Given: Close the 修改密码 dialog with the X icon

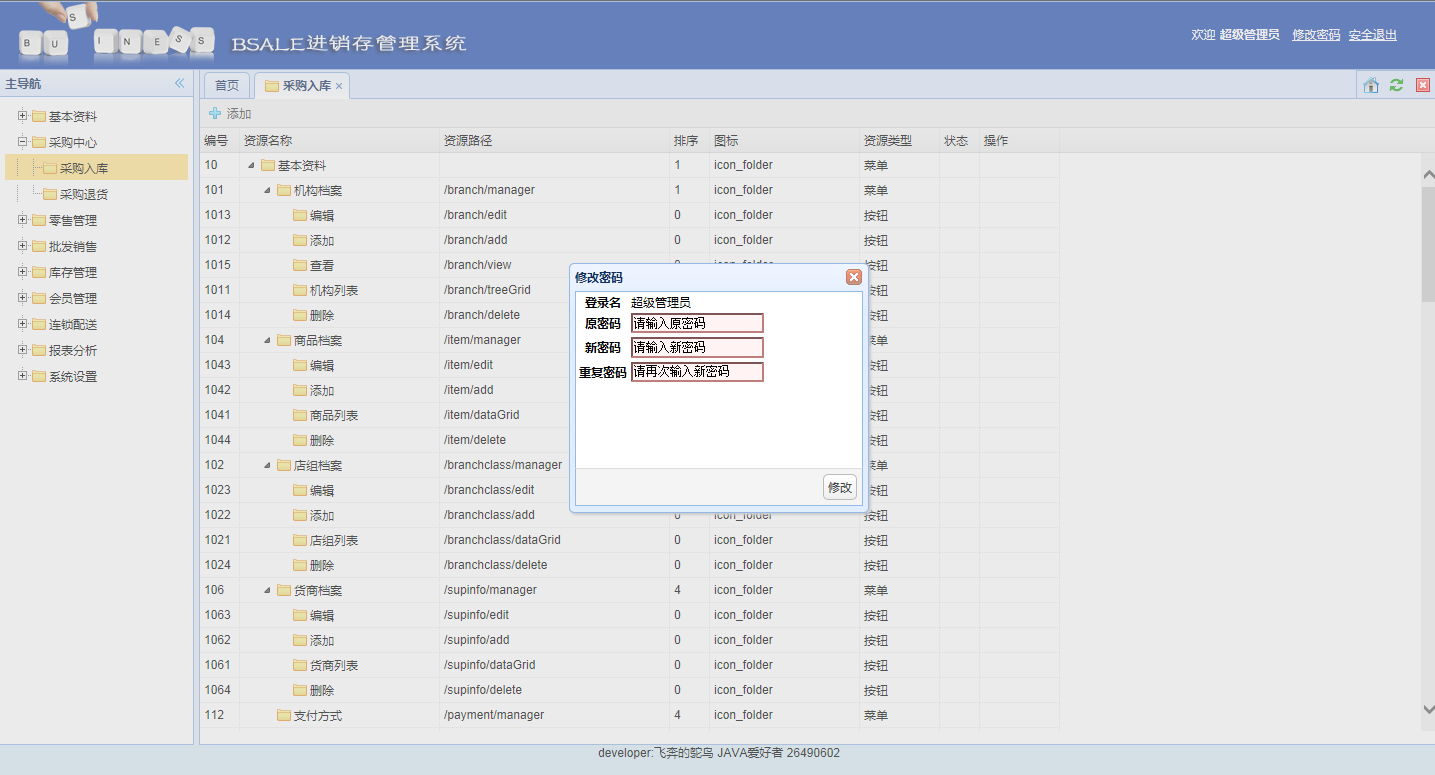Looking at the screenshot, I should pos(853,277).
